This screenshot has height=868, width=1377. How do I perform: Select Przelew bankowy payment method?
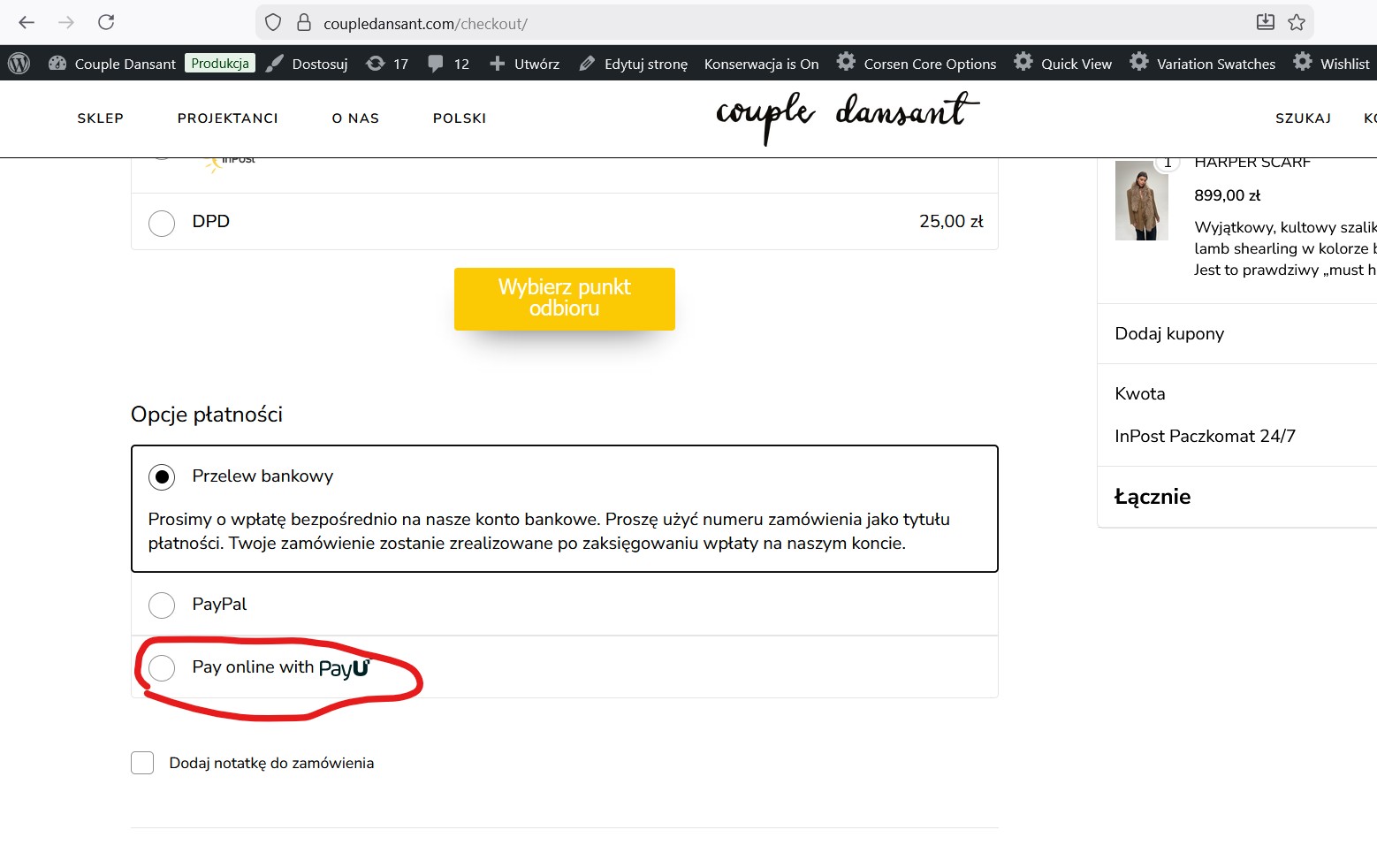tap(162, 477)
